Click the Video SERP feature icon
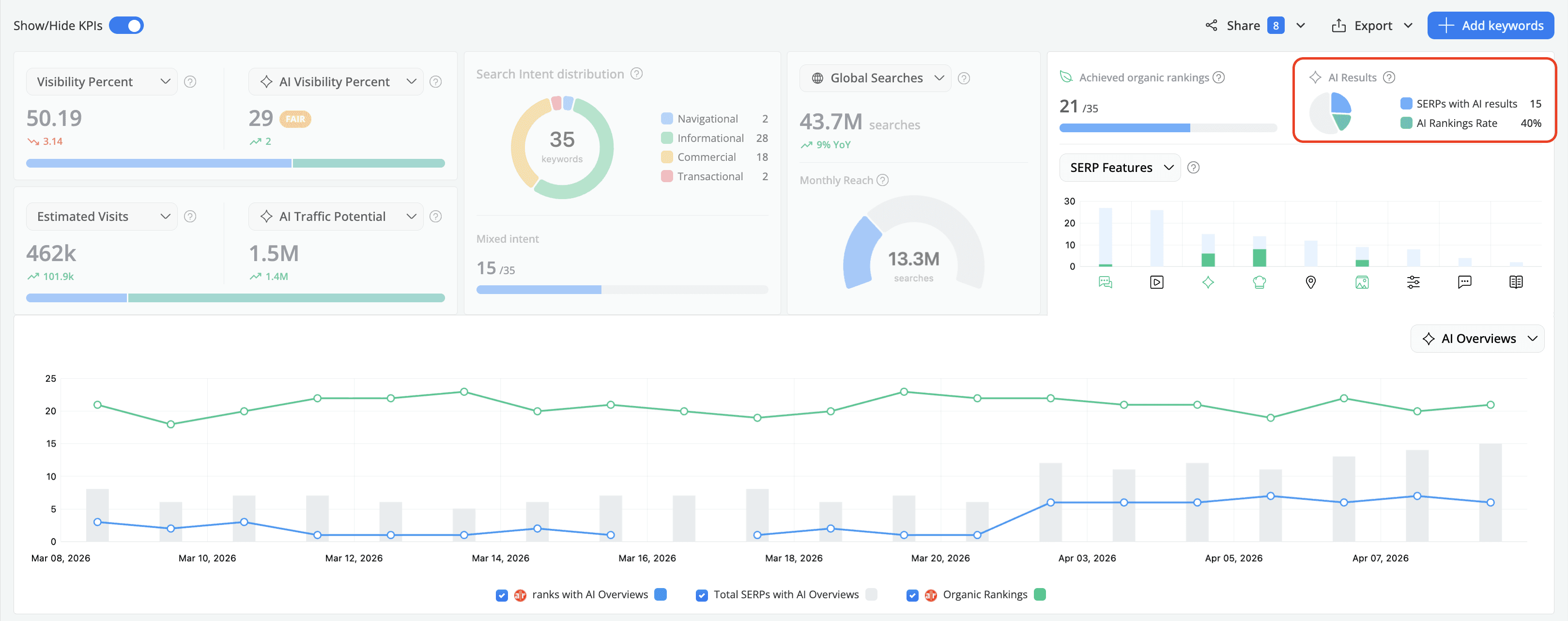Viewport: 1568px width, 621px height. pyautogui.click(x=1156, y=282)
